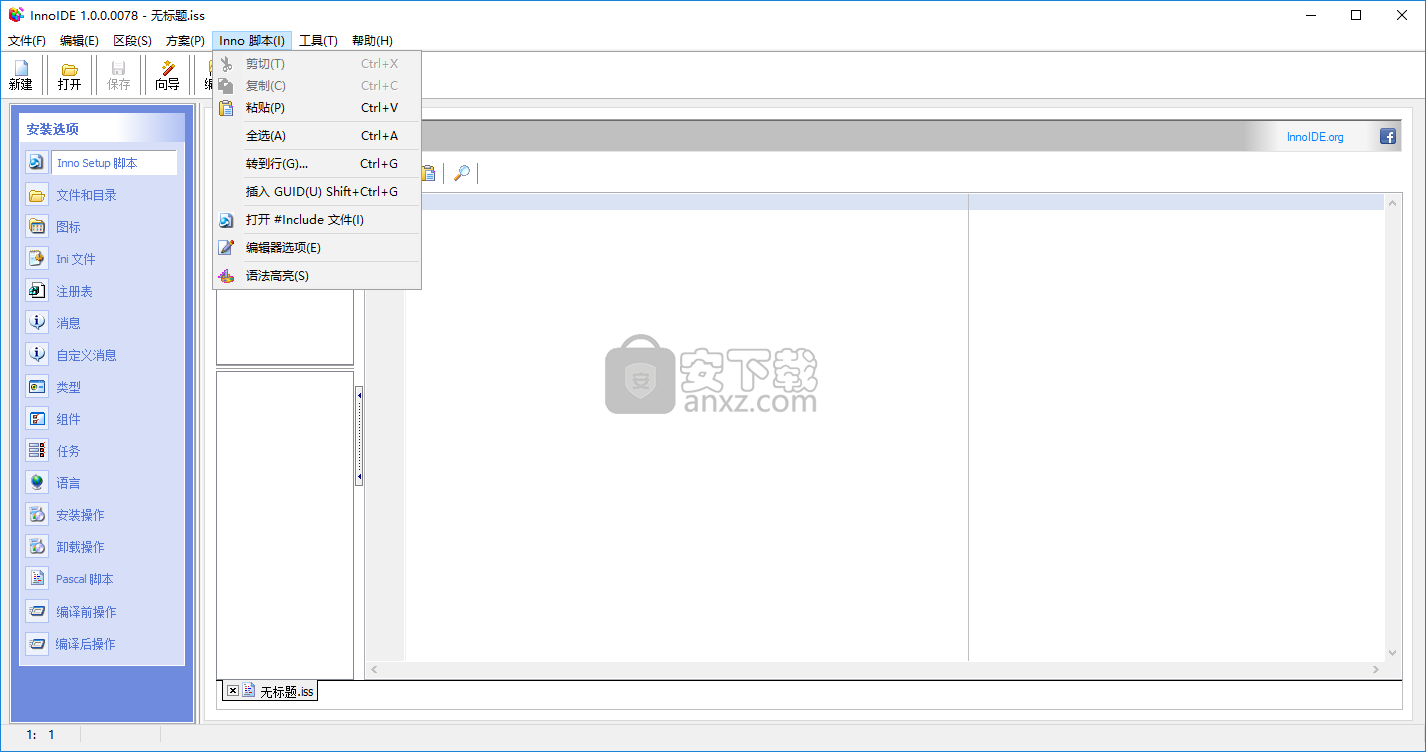This screenshot has height=752, width=1426.
Task: Click the 注册表 sidebar label
Action: click(x=75, y=291)
